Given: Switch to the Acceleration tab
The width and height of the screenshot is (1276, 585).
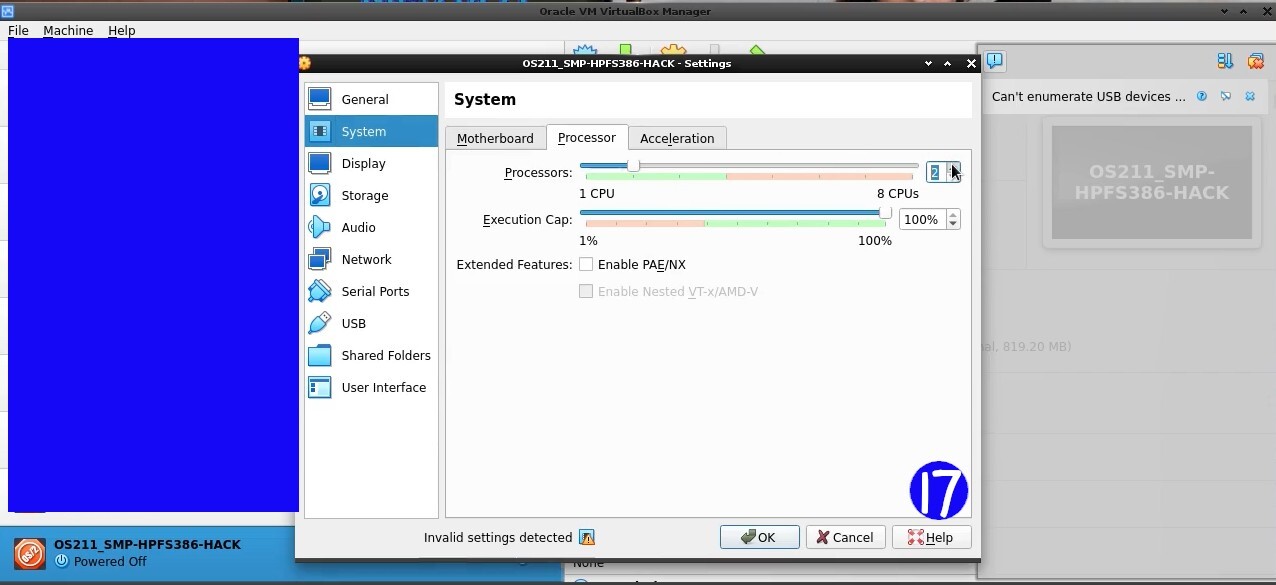Looking at the screenshot, I should 677,138.
